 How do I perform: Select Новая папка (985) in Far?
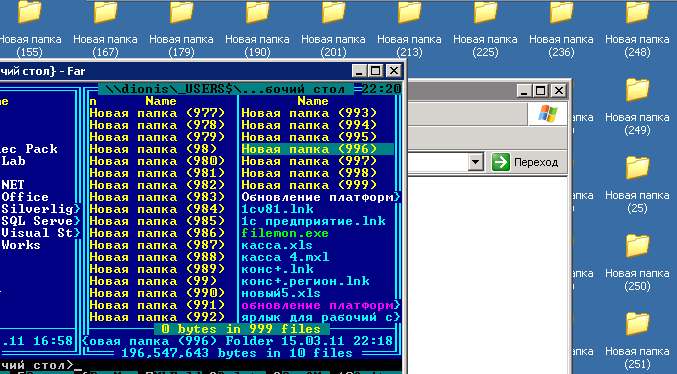point(157,221)
